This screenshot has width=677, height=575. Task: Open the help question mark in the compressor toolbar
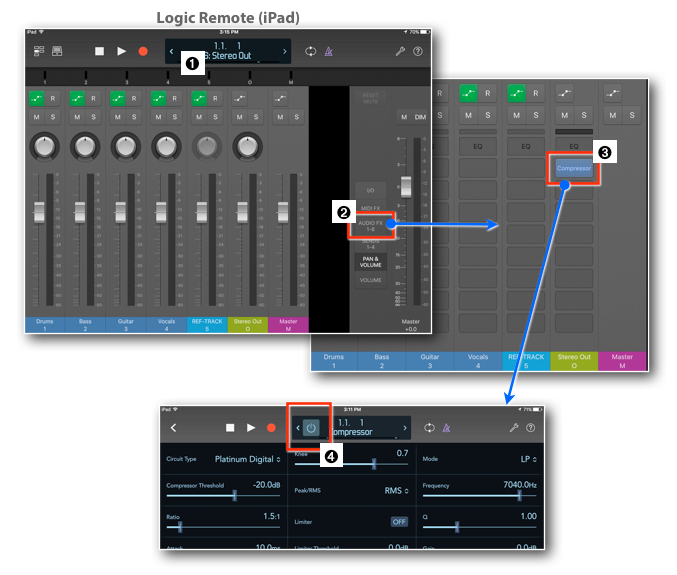point(530,427)
